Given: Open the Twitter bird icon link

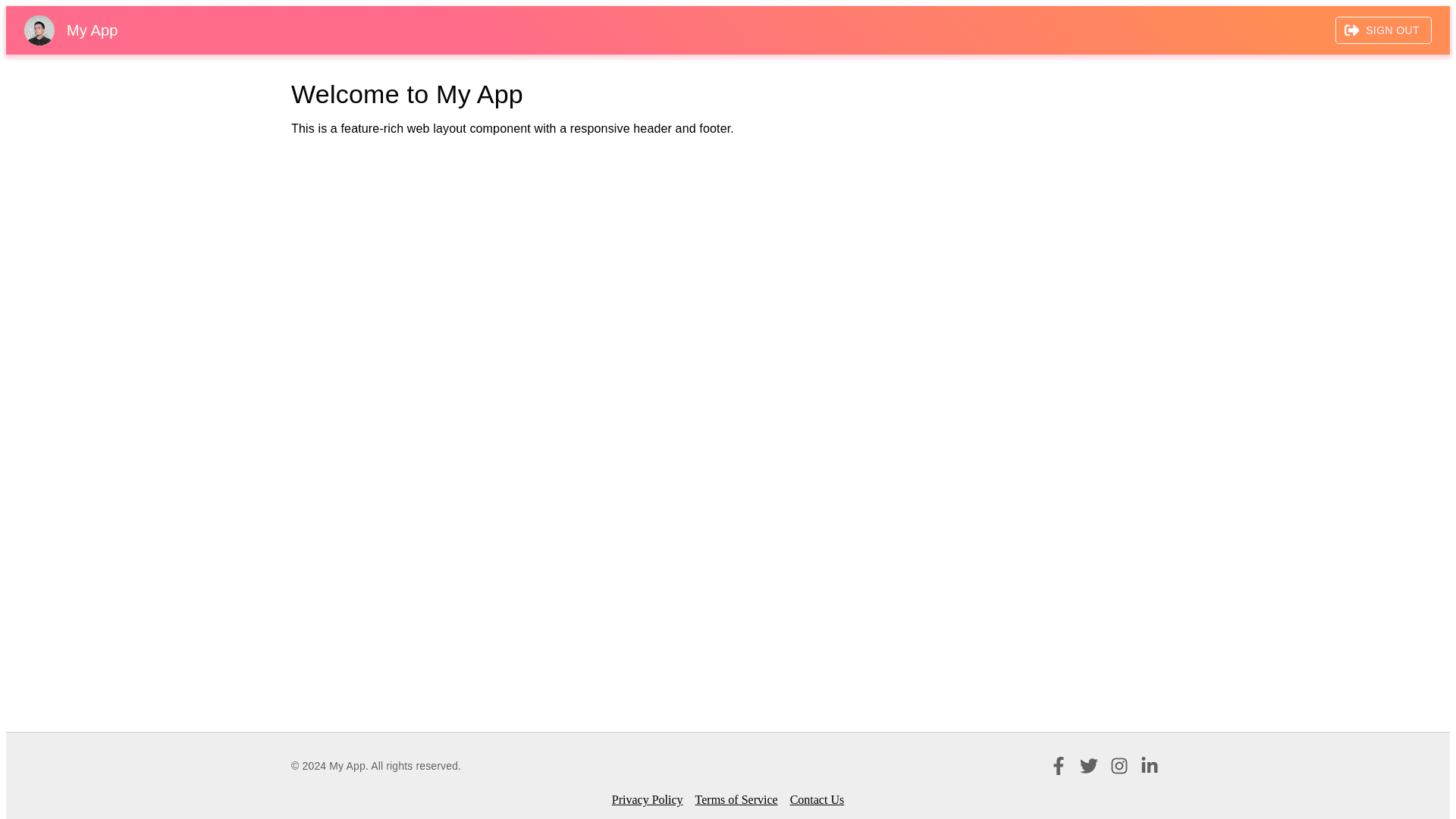Looking at the screenshot, I should pos(1088,766).
